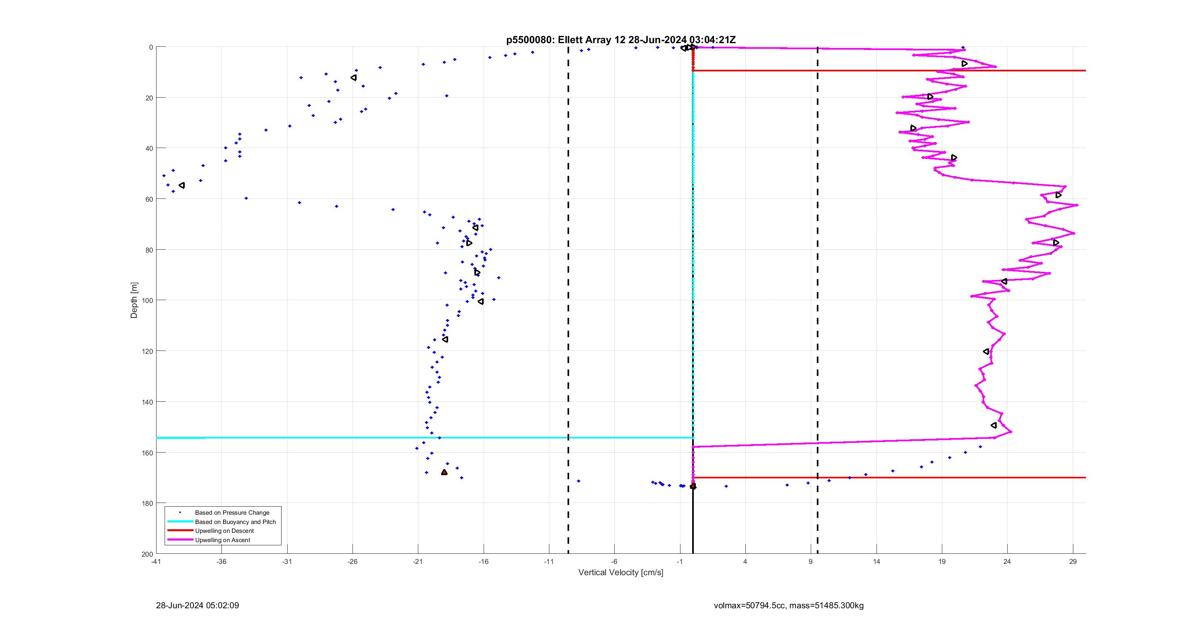This screenshot has width=1200, height=622.
Task: Click the x-axis tick label '-11'
Action: 549,563
